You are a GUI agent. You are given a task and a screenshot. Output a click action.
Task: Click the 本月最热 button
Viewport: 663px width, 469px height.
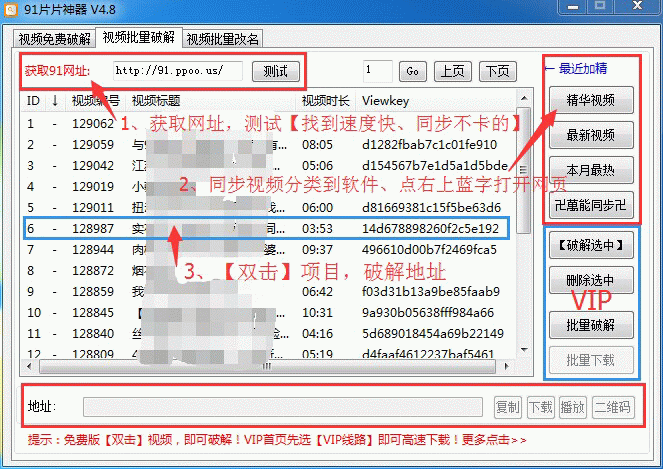click(591, 170)
